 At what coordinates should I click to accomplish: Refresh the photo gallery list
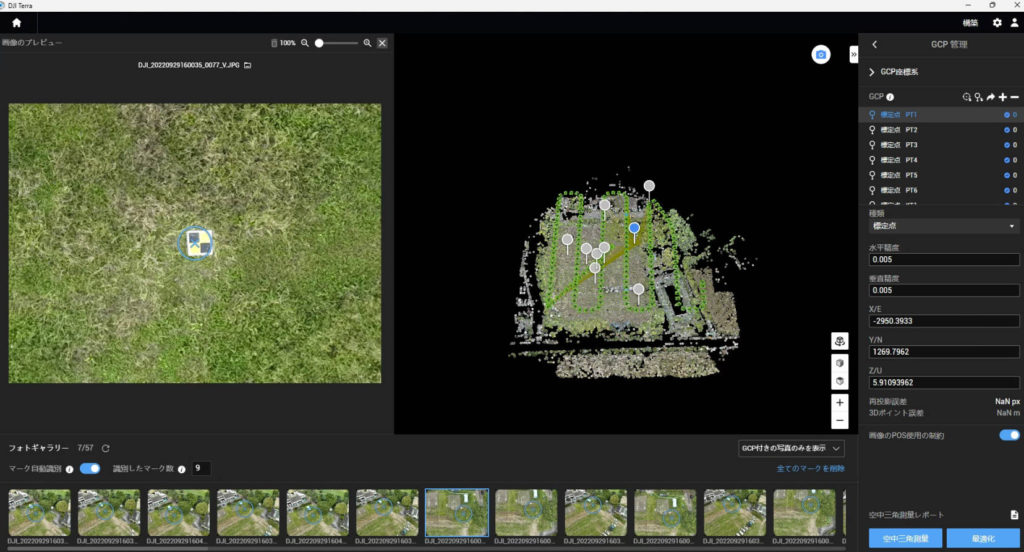point(106,449)
